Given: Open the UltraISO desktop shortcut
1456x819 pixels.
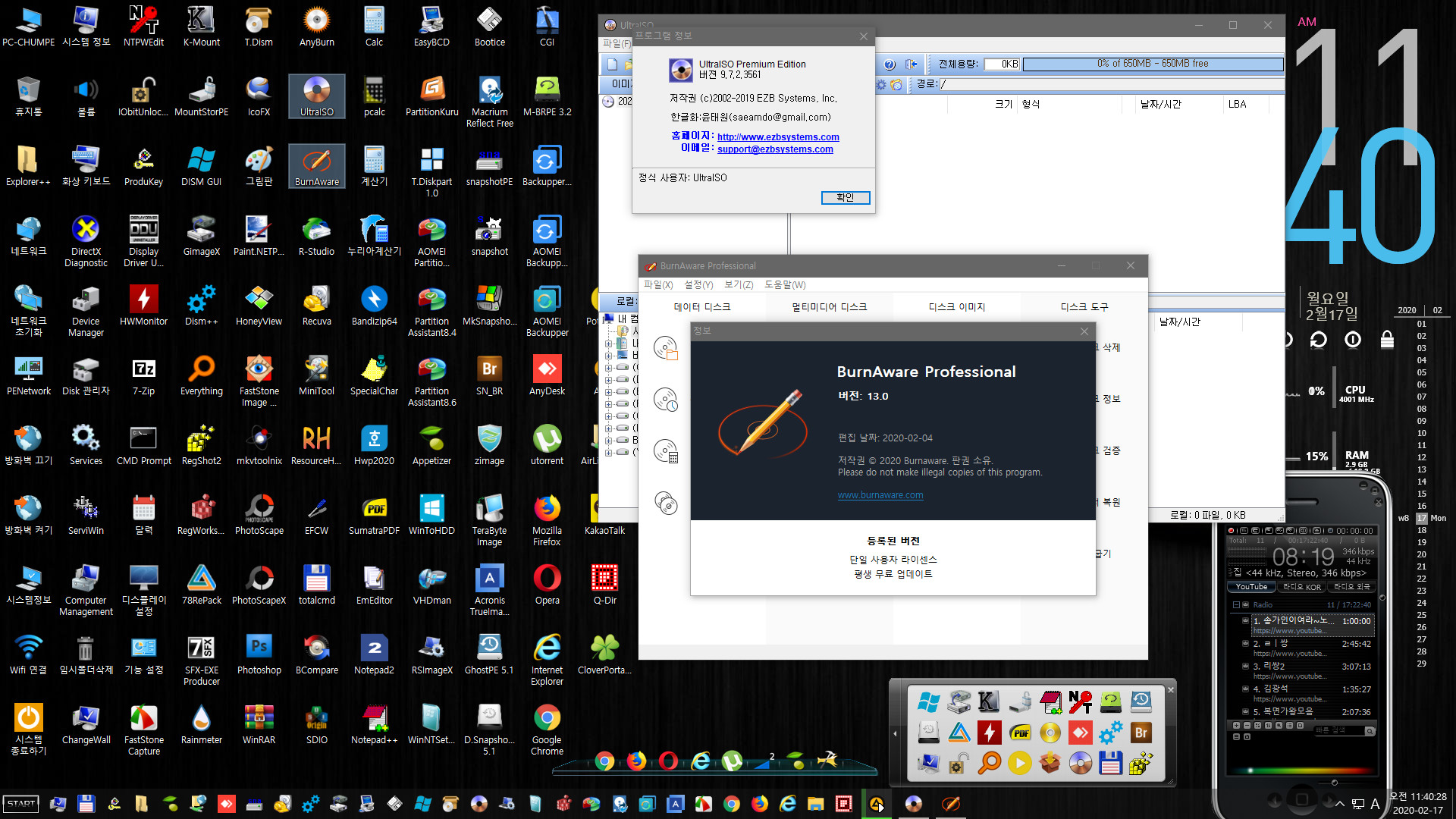Looking at the screenshot, I should (316, 96).
